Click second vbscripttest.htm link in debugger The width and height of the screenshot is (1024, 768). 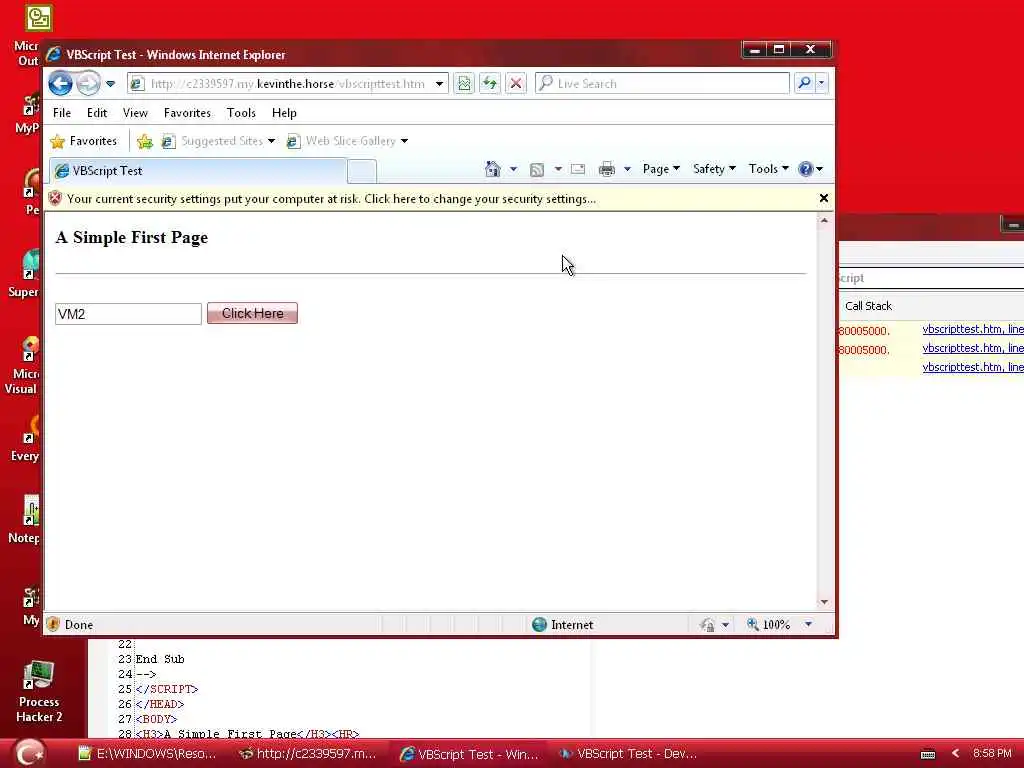972,348
